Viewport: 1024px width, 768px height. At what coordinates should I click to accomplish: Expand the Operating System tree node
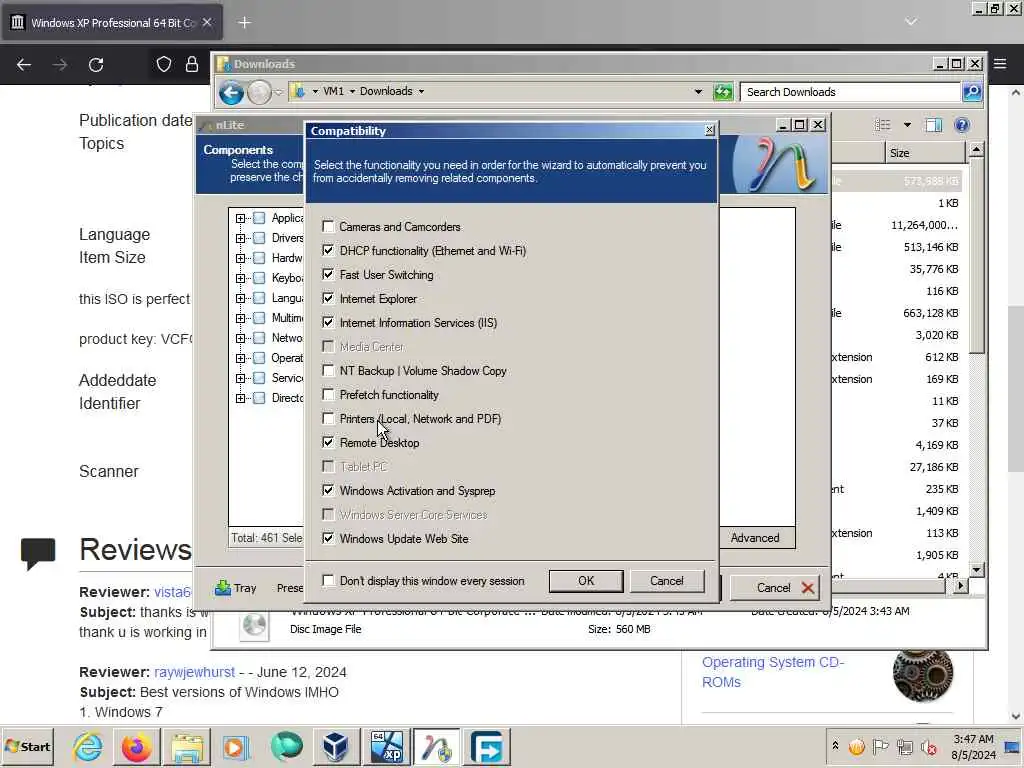coord(240,359)
